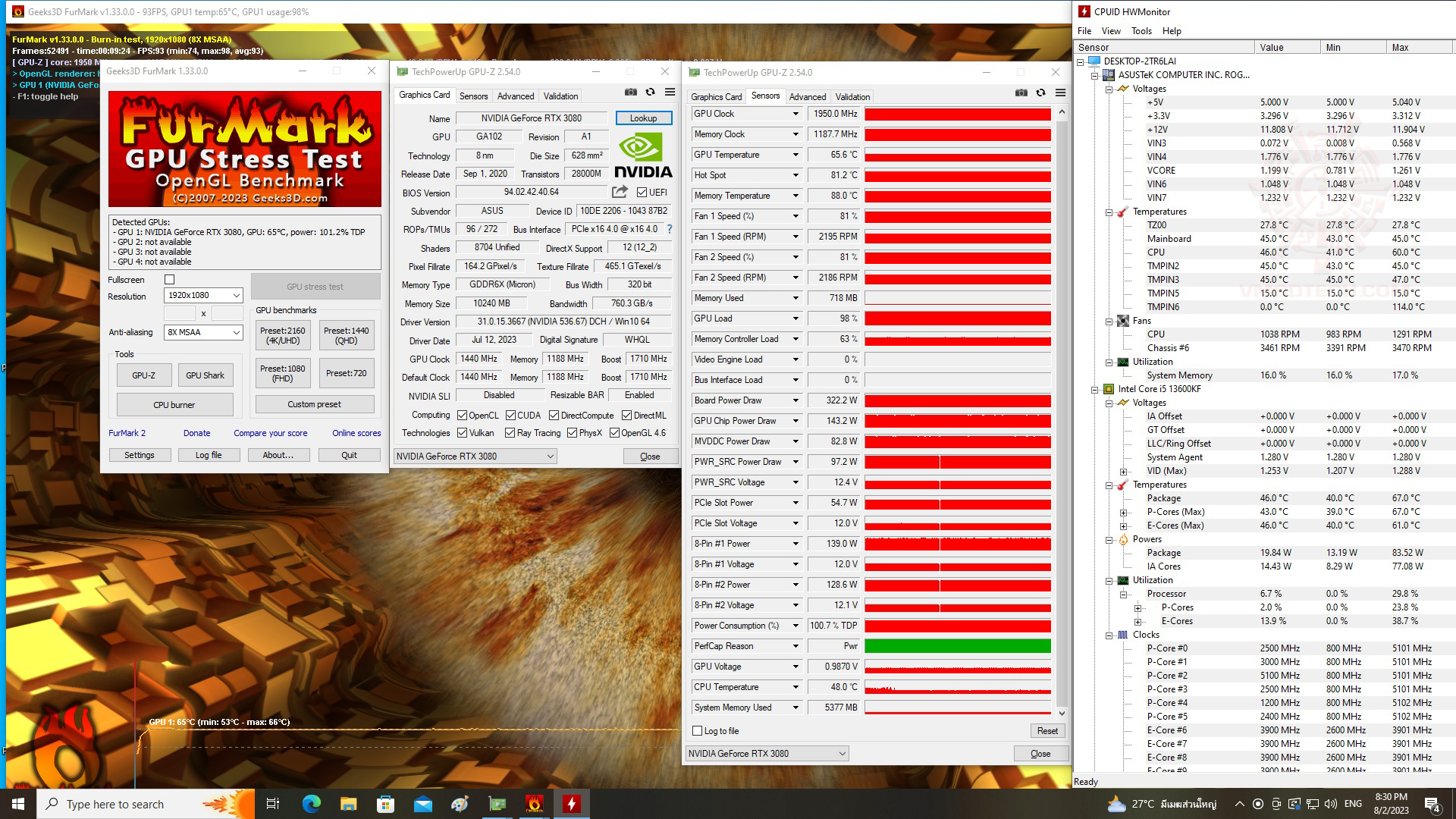Viewport: 1456px width, 819px height.
Task: Click the Compare your score link
Action: pos(270,433)
